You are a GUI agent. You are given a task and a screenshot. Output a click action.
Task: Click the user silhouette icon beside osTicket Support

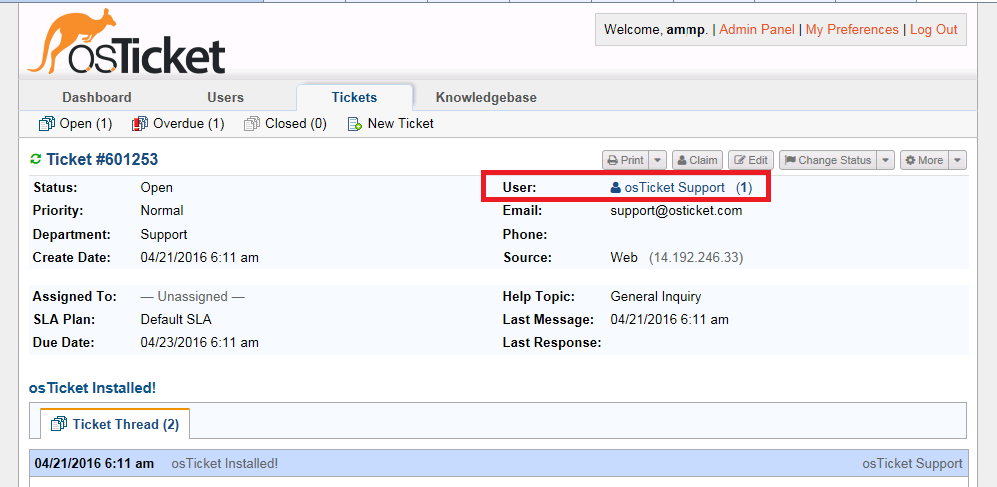coord(615,188)
